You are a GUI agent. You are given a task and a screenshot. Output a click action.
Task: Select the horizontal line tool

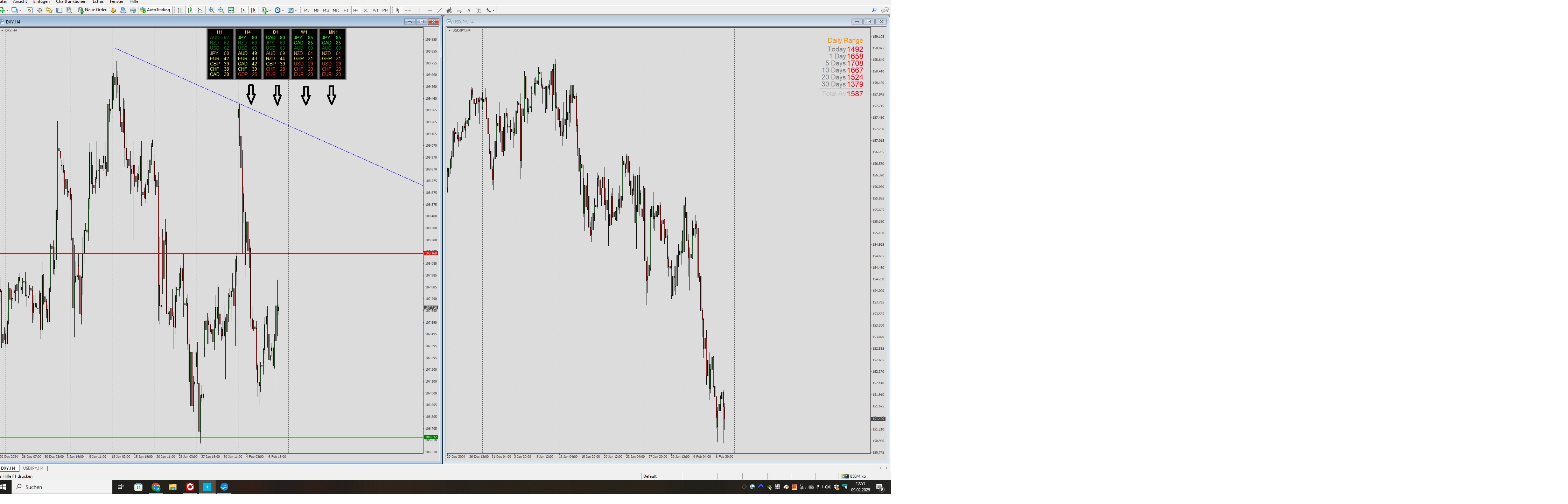pos(430,10)
